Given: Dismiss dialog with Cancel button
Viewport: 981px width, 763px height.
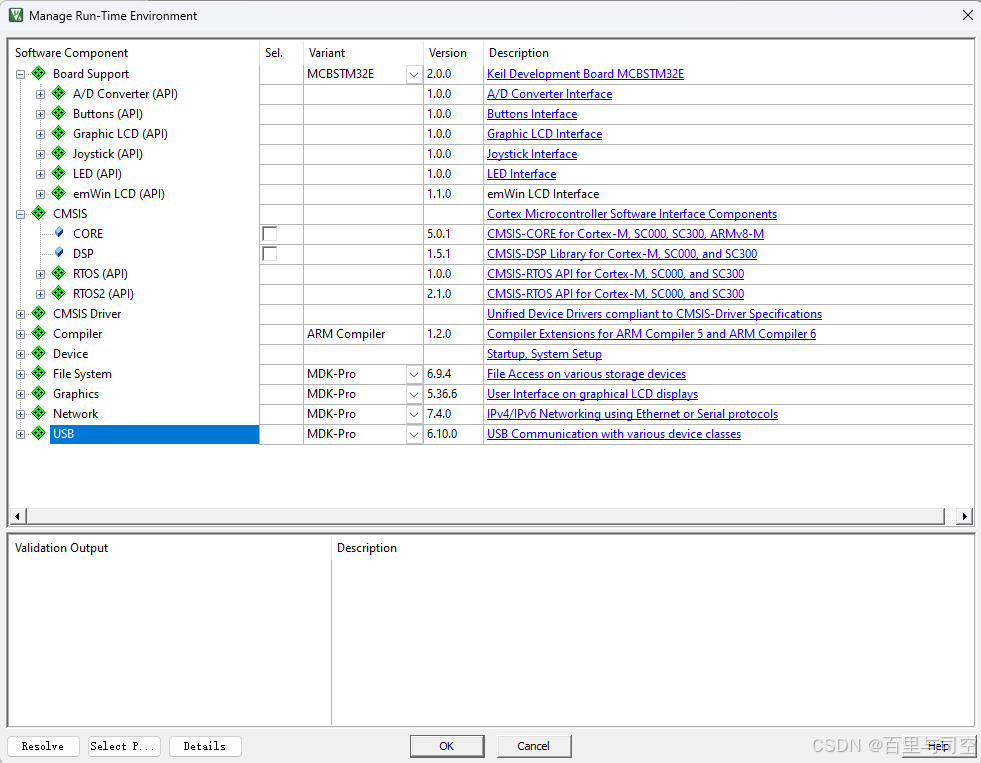Looking at the screenshot, I should (534, 746).
